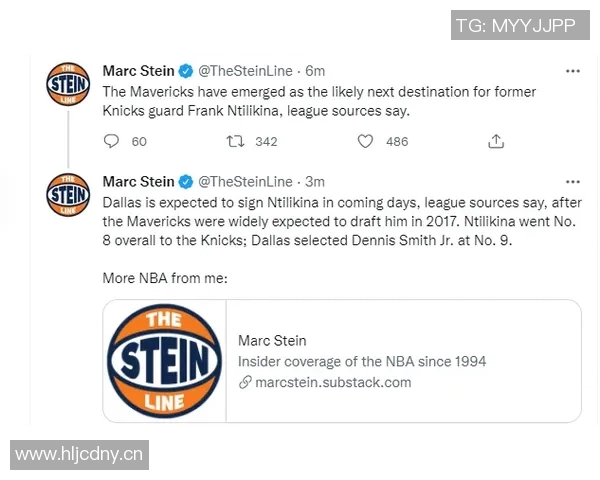Image resolution: width=600 pixels, height=480 pixels.
Task: Open the Stein Line avatar on the first tweet
Action: point(68,85)
